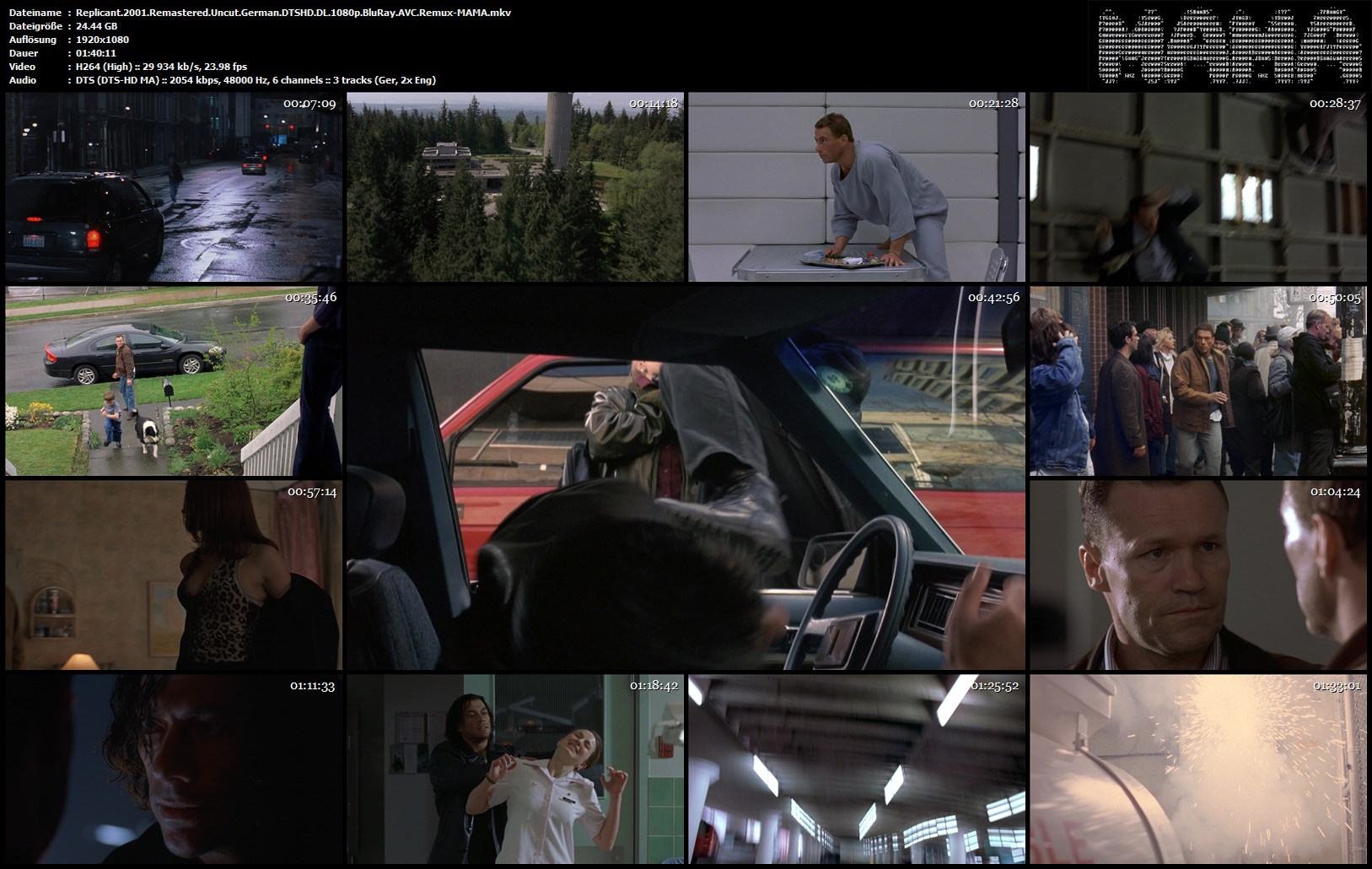
Task: Click the Video label in the header
Action: pos(23,67)
